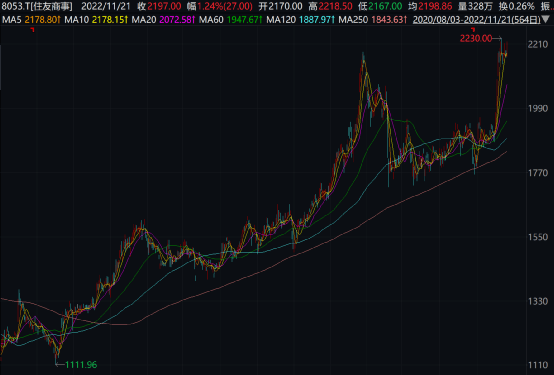Image resolution: width=554 pixels, height=375 pixels.
Task: Select the MA5 indicator value 2178.80
Action: point(42,20)
